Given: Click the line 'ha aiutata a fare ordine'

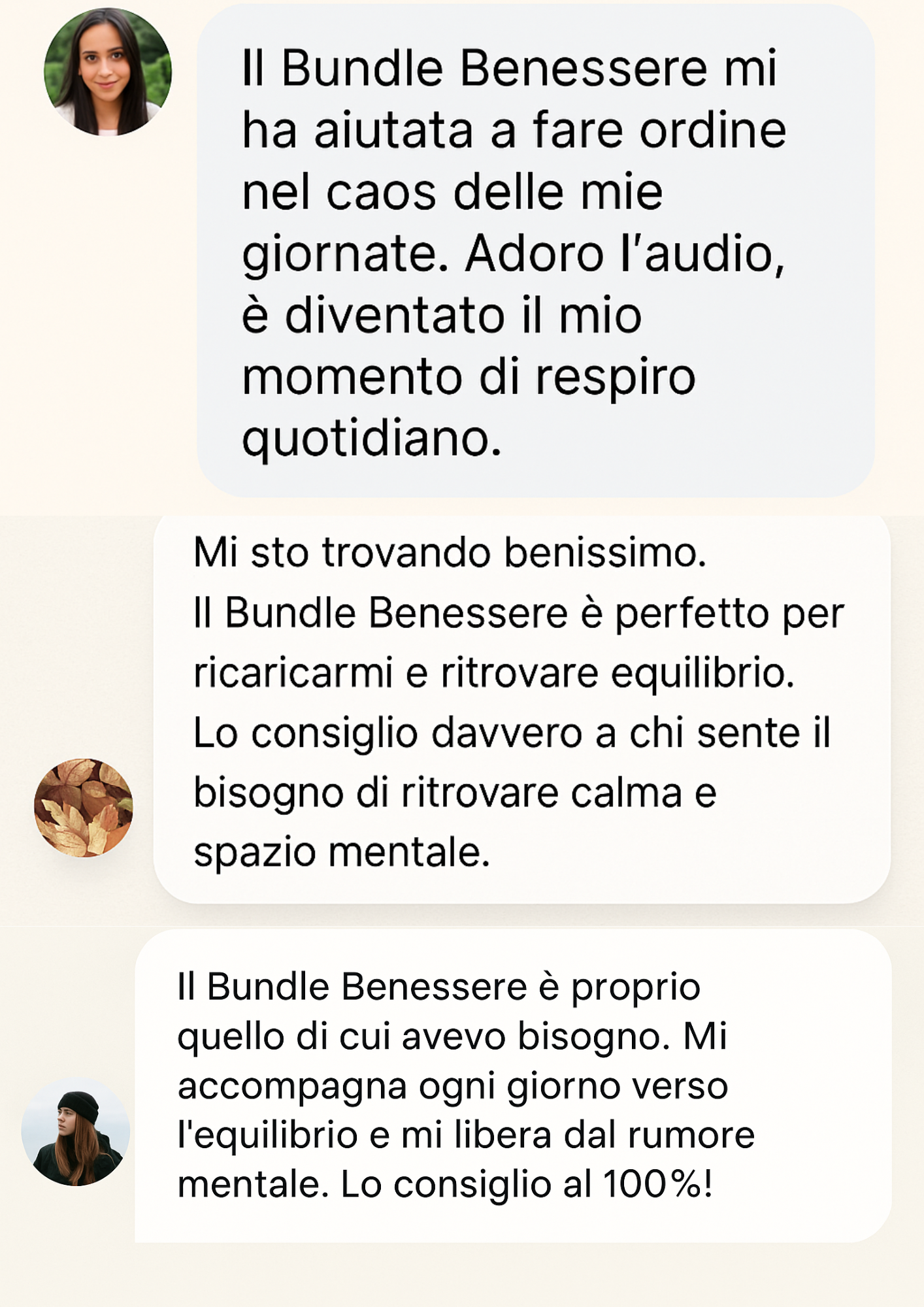Looking at the screenshot, I should pyautogui.click(x=514, y=130).
